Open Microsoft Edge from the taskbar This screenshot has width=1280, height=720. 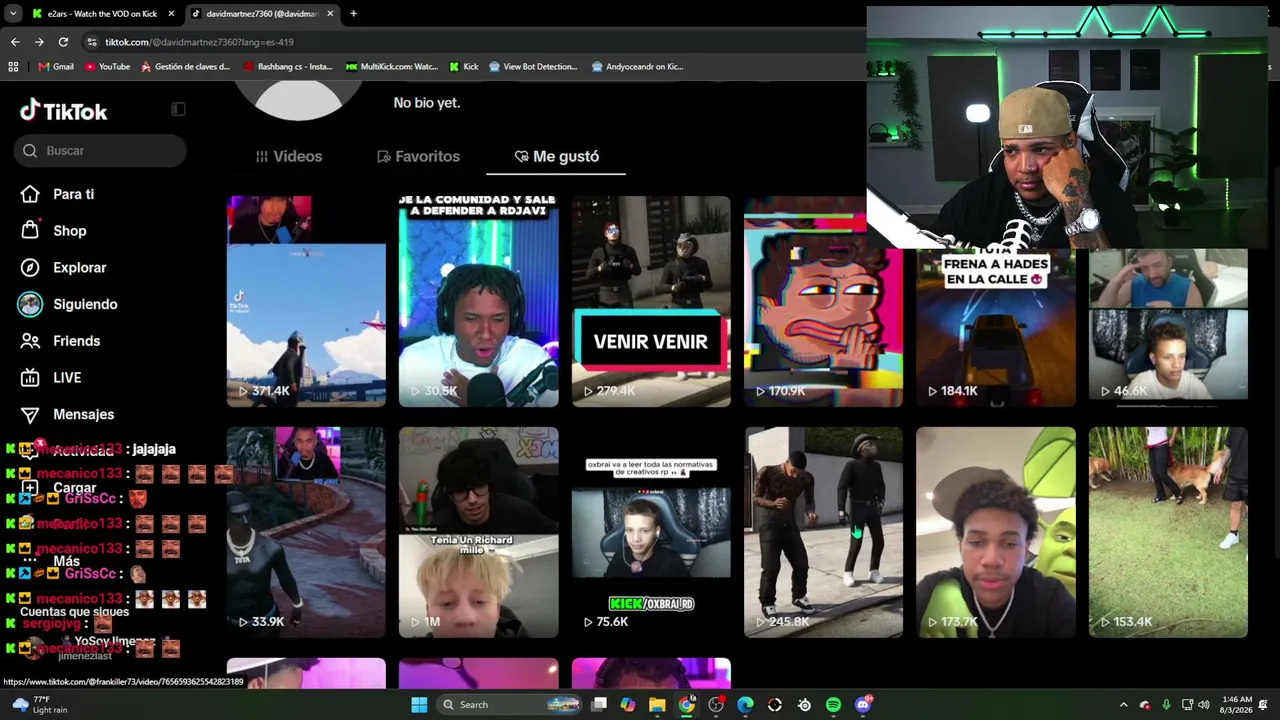pos(745,705)
